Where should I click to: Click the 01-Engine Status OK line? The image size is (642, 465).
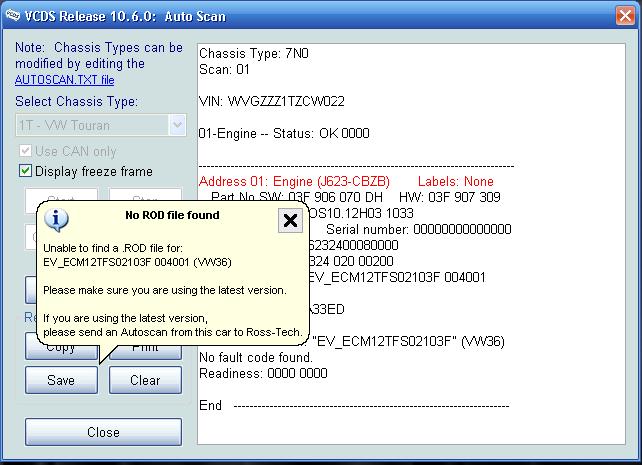pyautogui.click(x=284, y=133)
